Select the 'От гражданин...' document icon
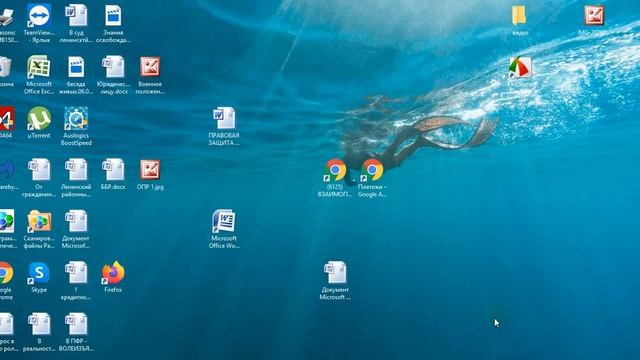This screenshot has width=640, height=360. (39, 170)
